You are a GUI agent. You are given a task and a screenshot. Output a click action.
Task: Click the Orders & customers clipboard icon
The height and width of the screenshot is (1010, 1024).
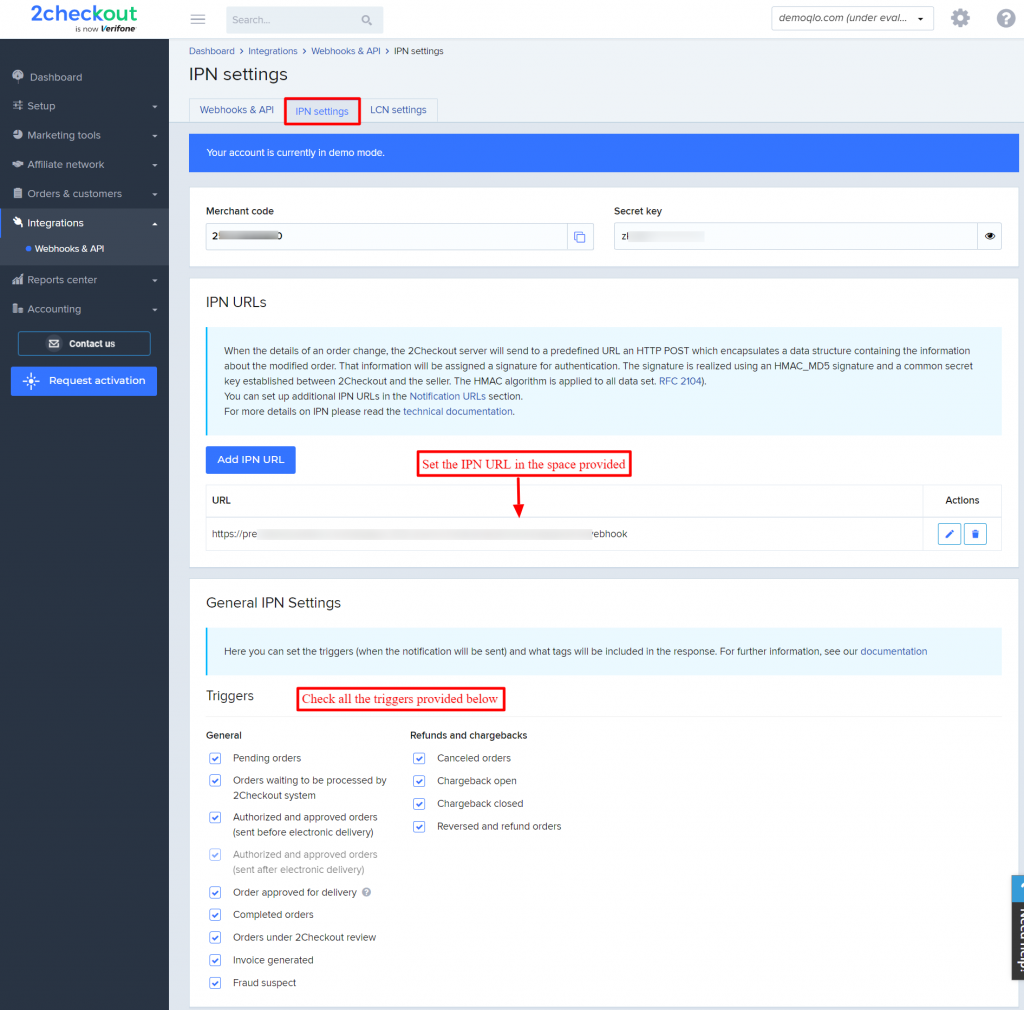point(18,193)
